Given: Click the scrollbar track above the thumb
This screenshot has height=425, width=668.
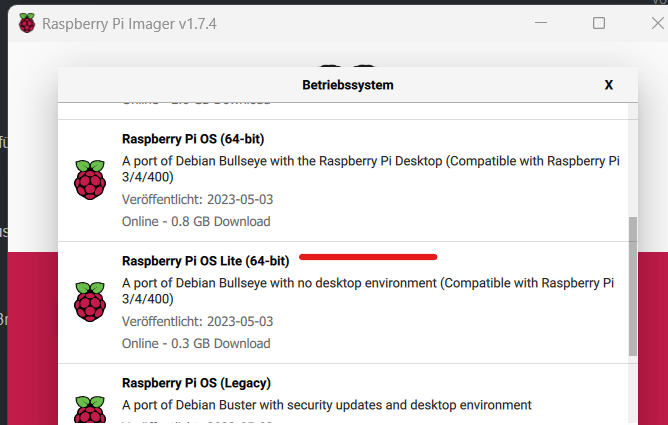Looking at the screenshot, I should tap(632, 160).
